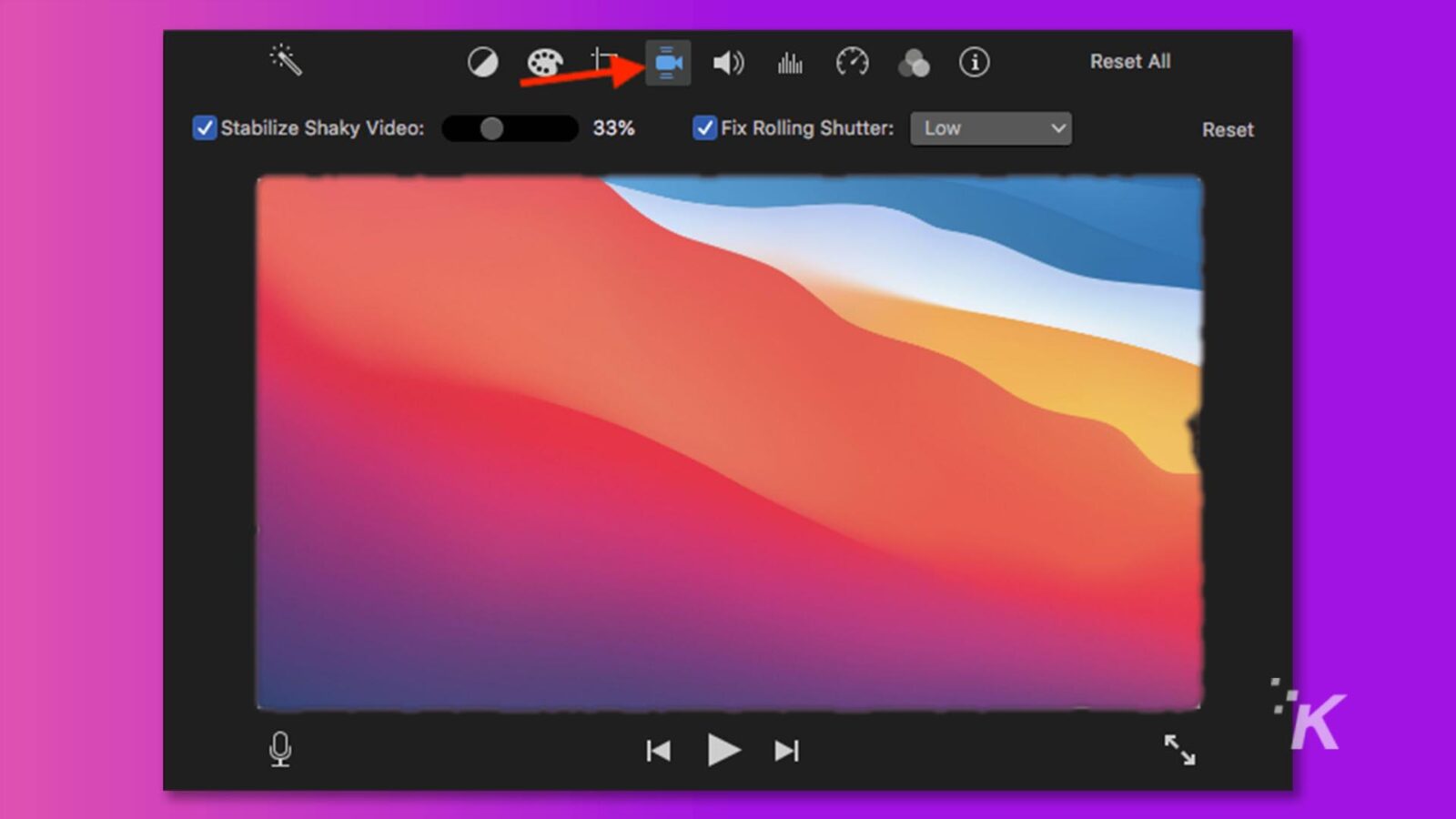
Task: Open the stabilization camera tool
Action: point(668,63)
